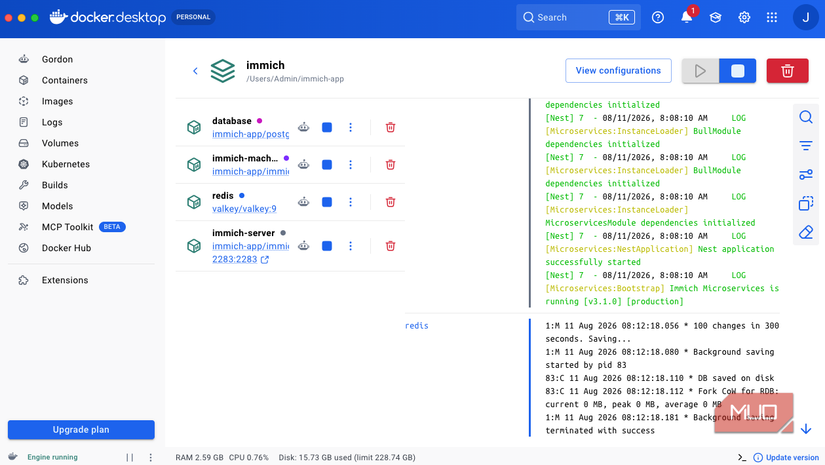Open the terminal icon in status bar
This screenshot has width=825, height=465.
pos(742,458)
